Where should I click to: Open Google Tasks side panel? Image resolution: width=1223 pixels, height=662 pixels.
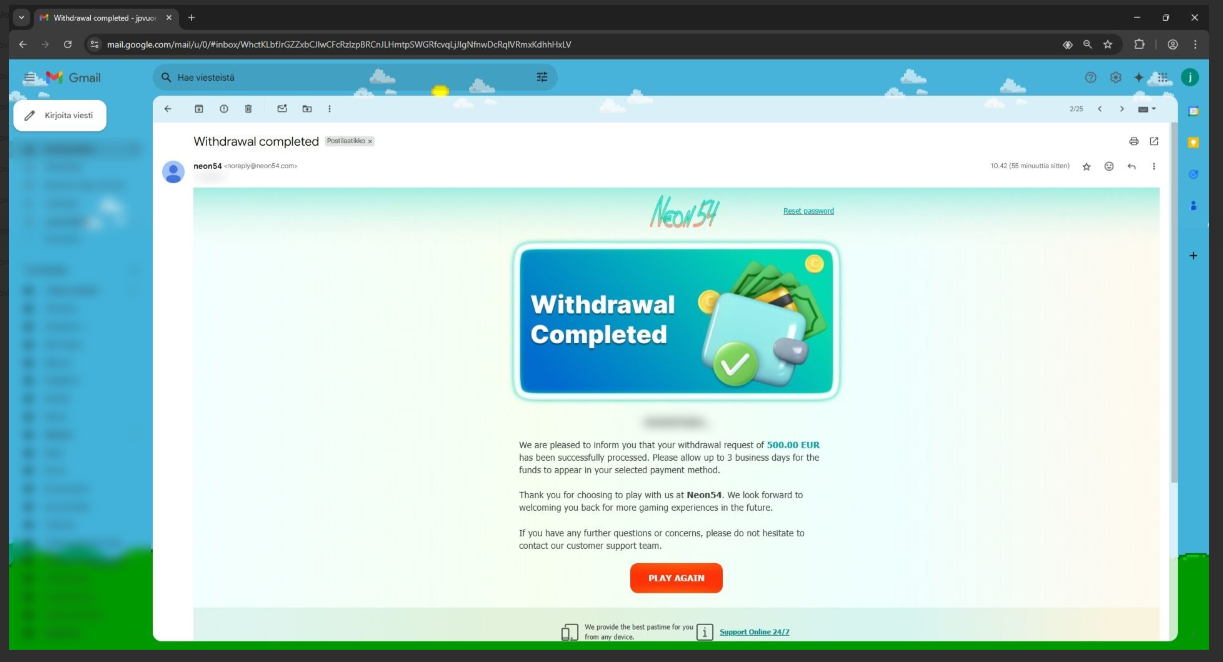1193,174
